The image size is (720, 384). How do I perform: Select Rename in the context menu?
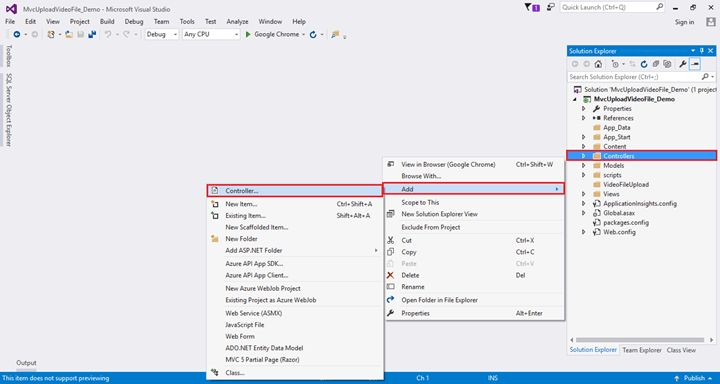click(474, 287)
